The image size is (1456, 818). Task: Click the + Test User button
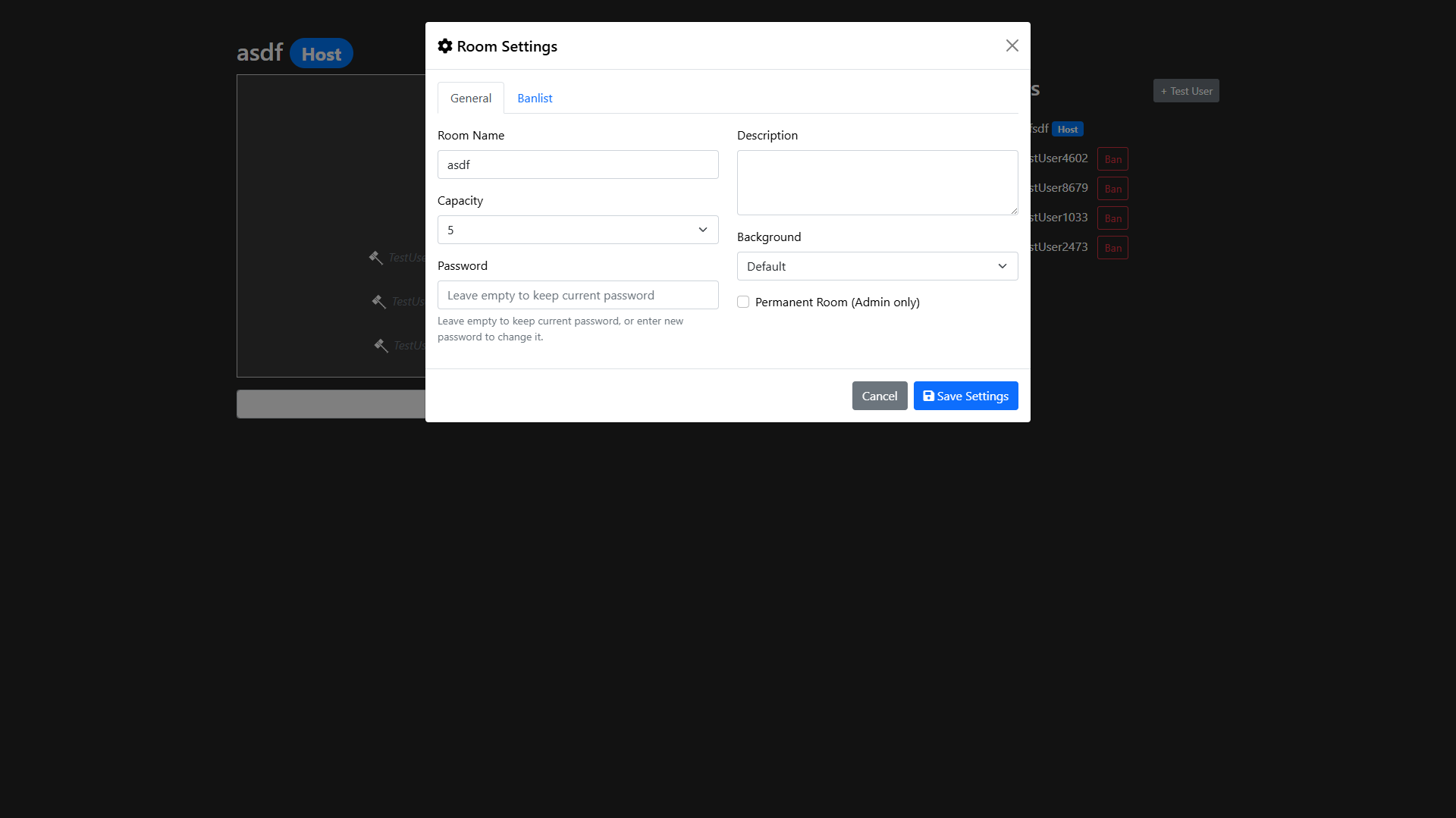(1186, 91)
